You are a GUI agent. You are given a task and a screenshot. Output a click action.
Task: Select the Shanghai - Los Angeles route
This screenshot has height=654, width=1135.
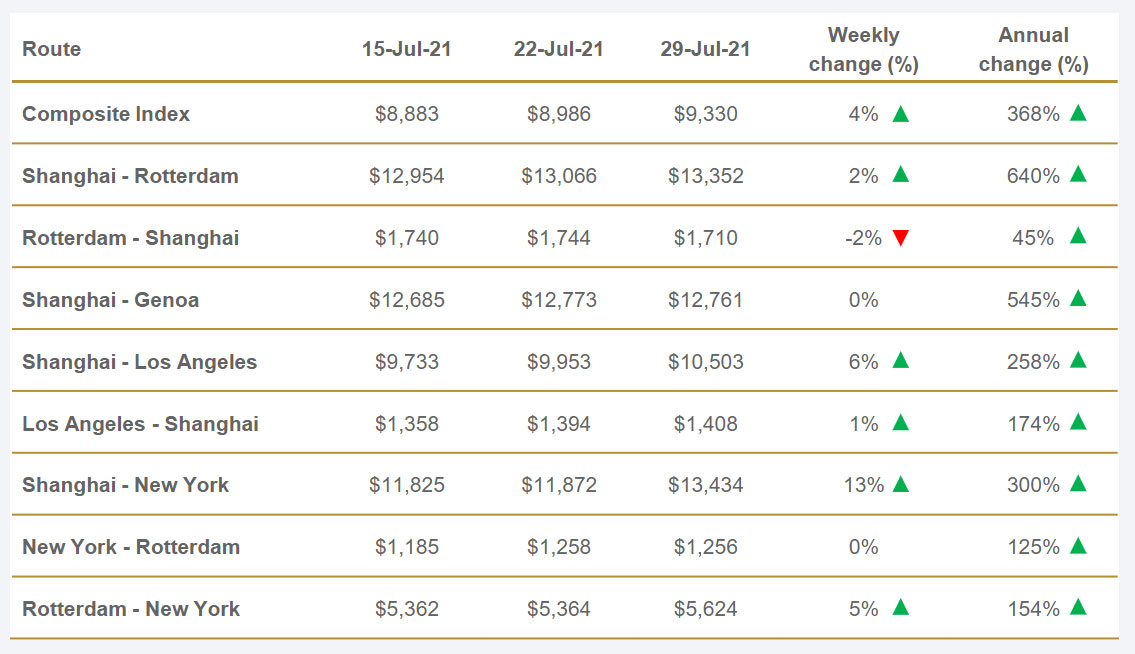[139, 362]
